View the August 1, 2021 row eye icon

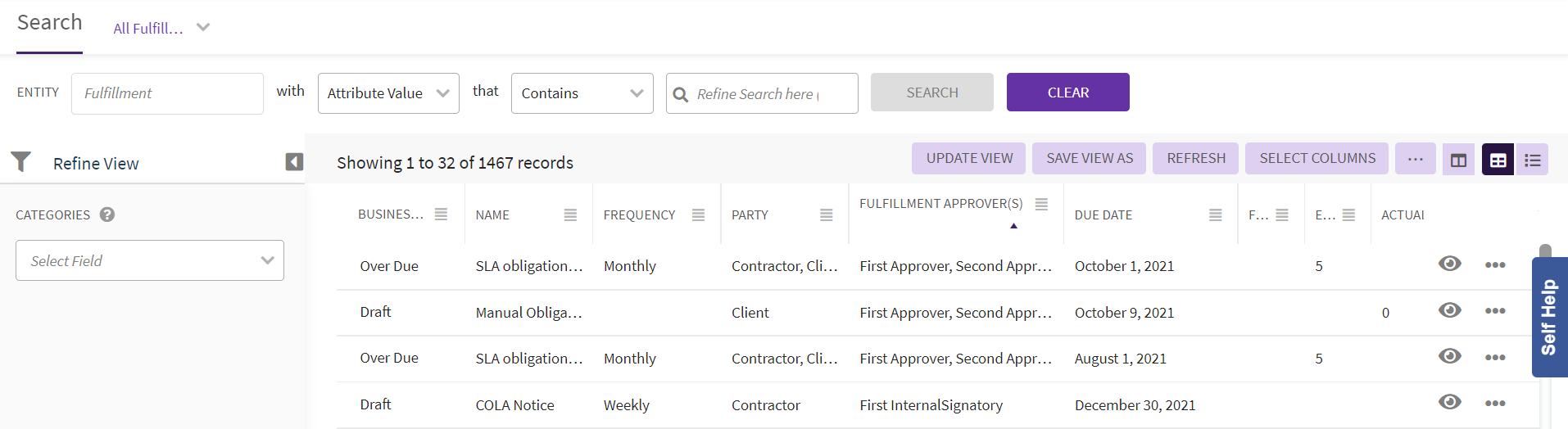(1450, 356)
